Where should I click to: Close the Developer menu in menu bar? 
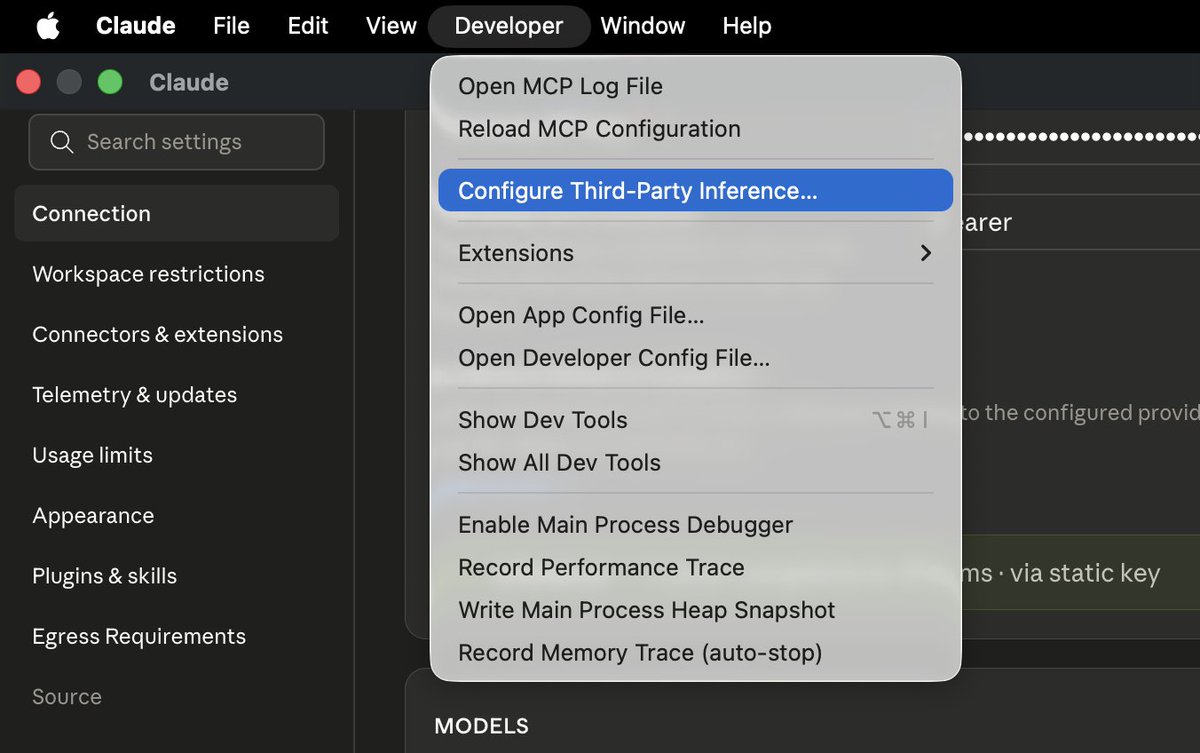coord(509,26)
